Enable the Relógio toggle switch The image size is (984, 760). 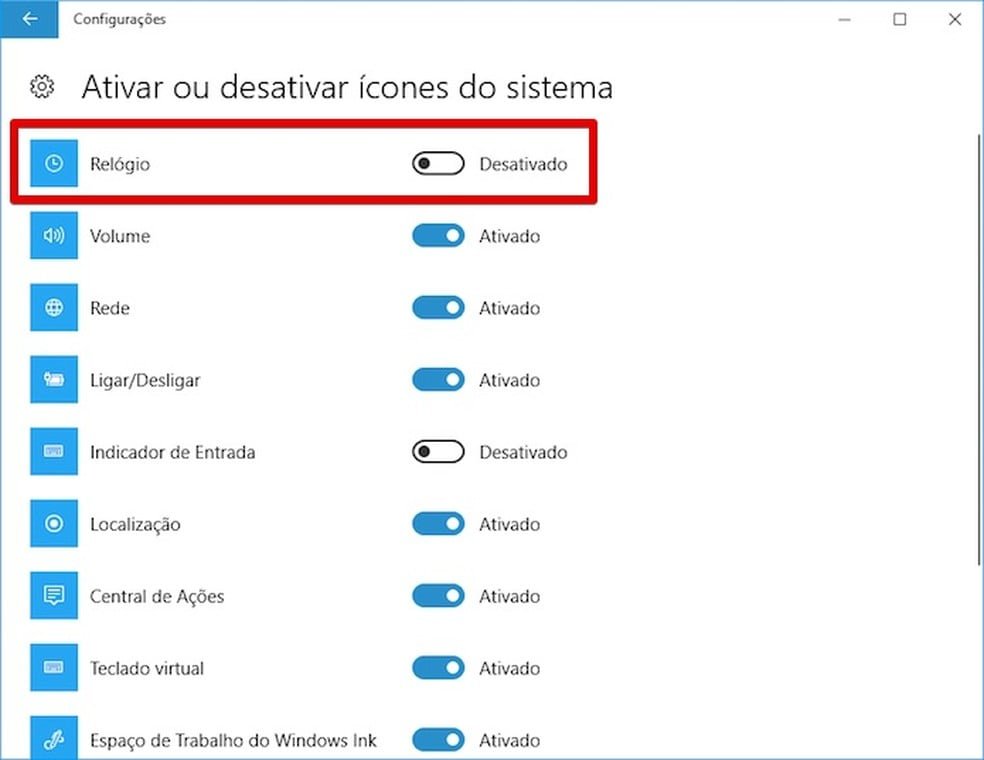point(438,164)
